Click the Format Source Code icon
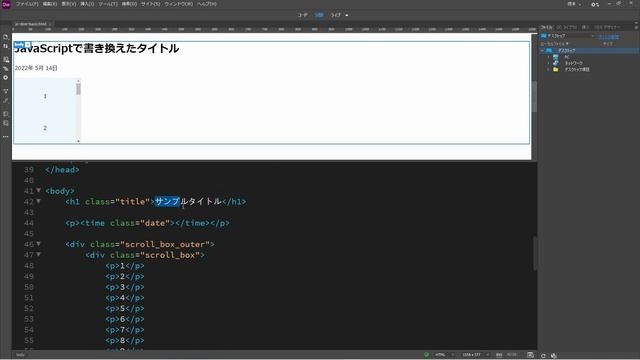The image size is (640, 360). point(6,100)
